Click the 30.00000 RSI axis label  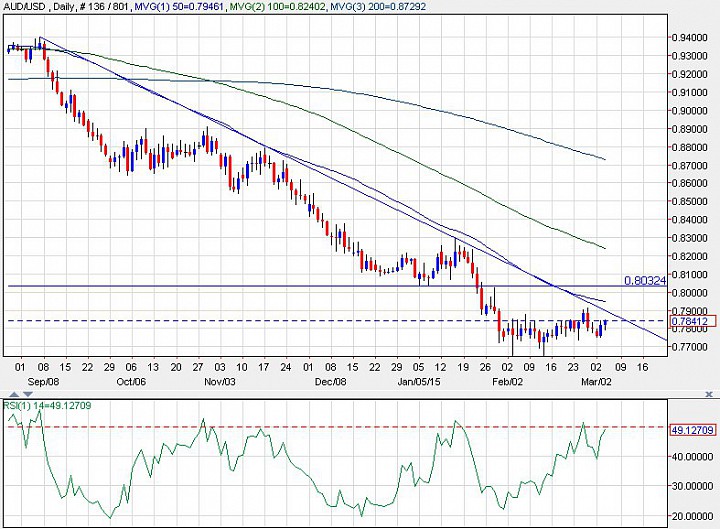point(692,486)
